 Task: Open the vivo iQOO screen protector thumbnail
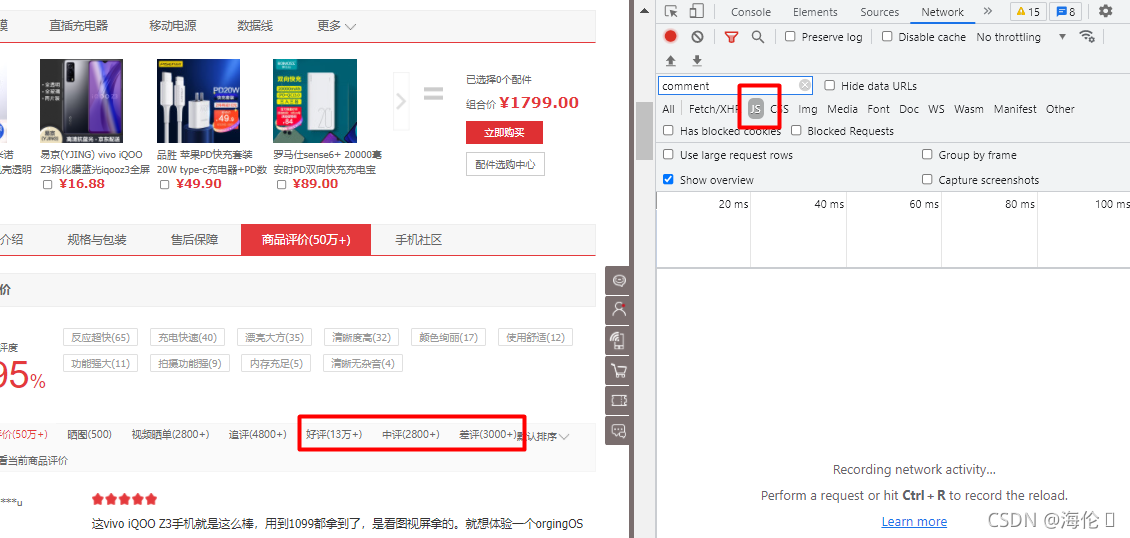[x=81, y=101]
